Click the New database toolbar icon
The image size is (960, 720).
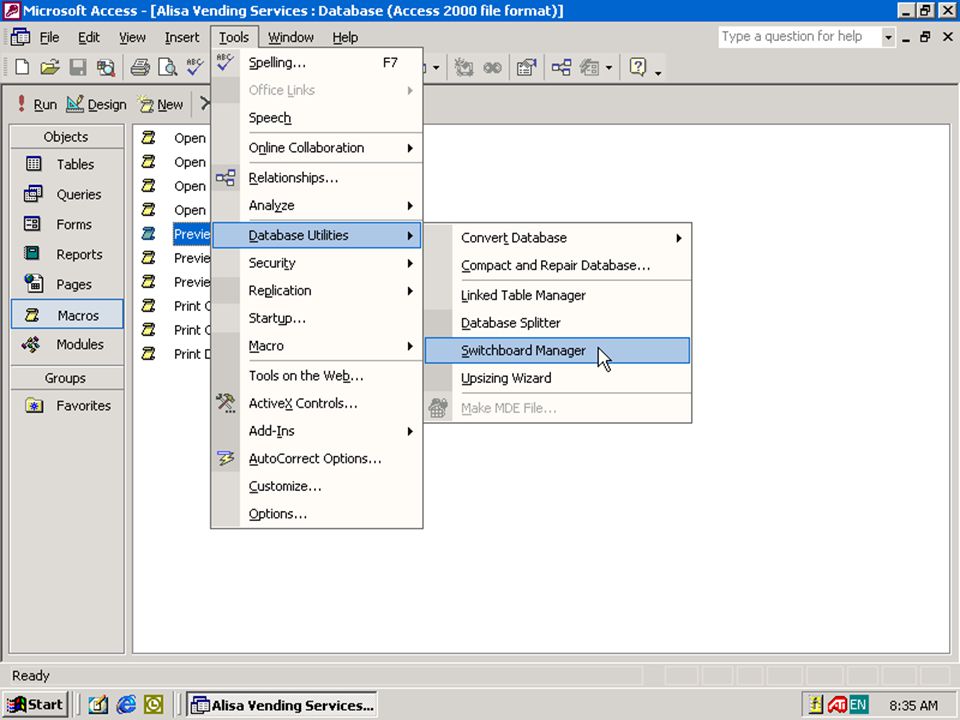click(x=22, y=67)
